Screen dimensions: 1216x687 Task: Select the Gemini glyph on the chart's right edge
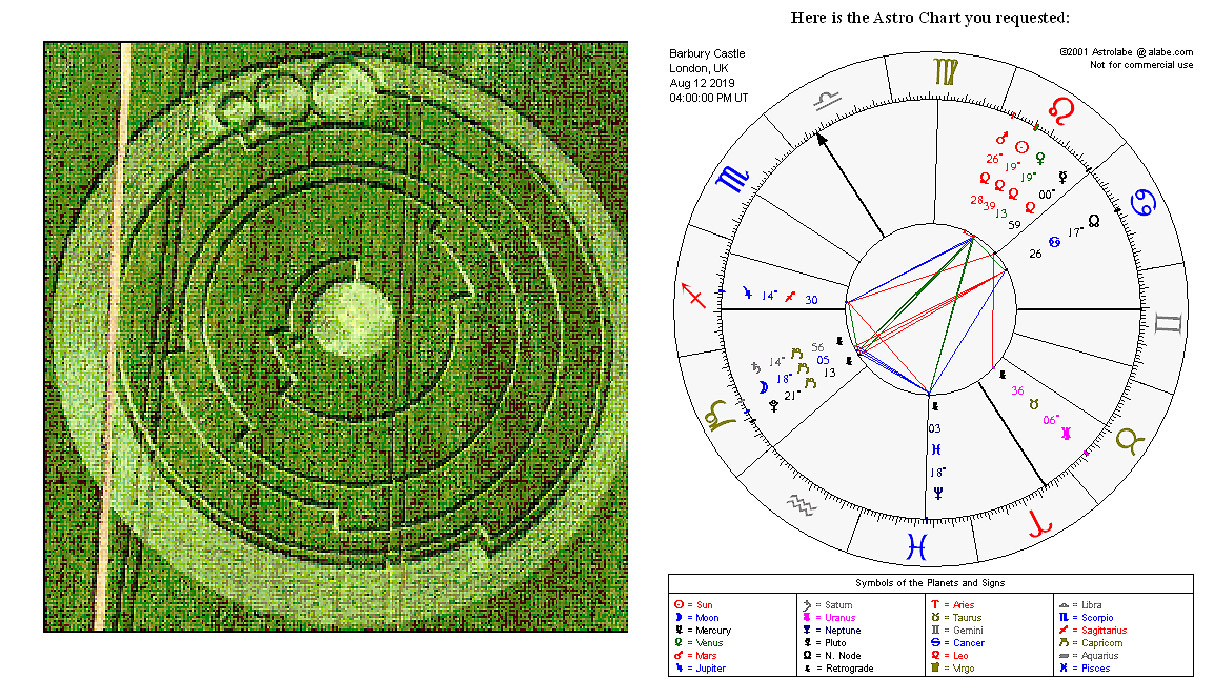pos(1169,323)
